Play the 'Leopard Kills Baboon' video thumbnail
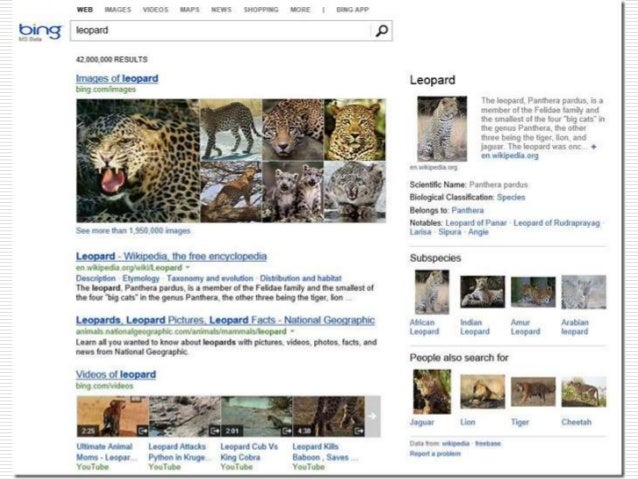The height and width of the screenshot is (479, 638). [329, 417]
